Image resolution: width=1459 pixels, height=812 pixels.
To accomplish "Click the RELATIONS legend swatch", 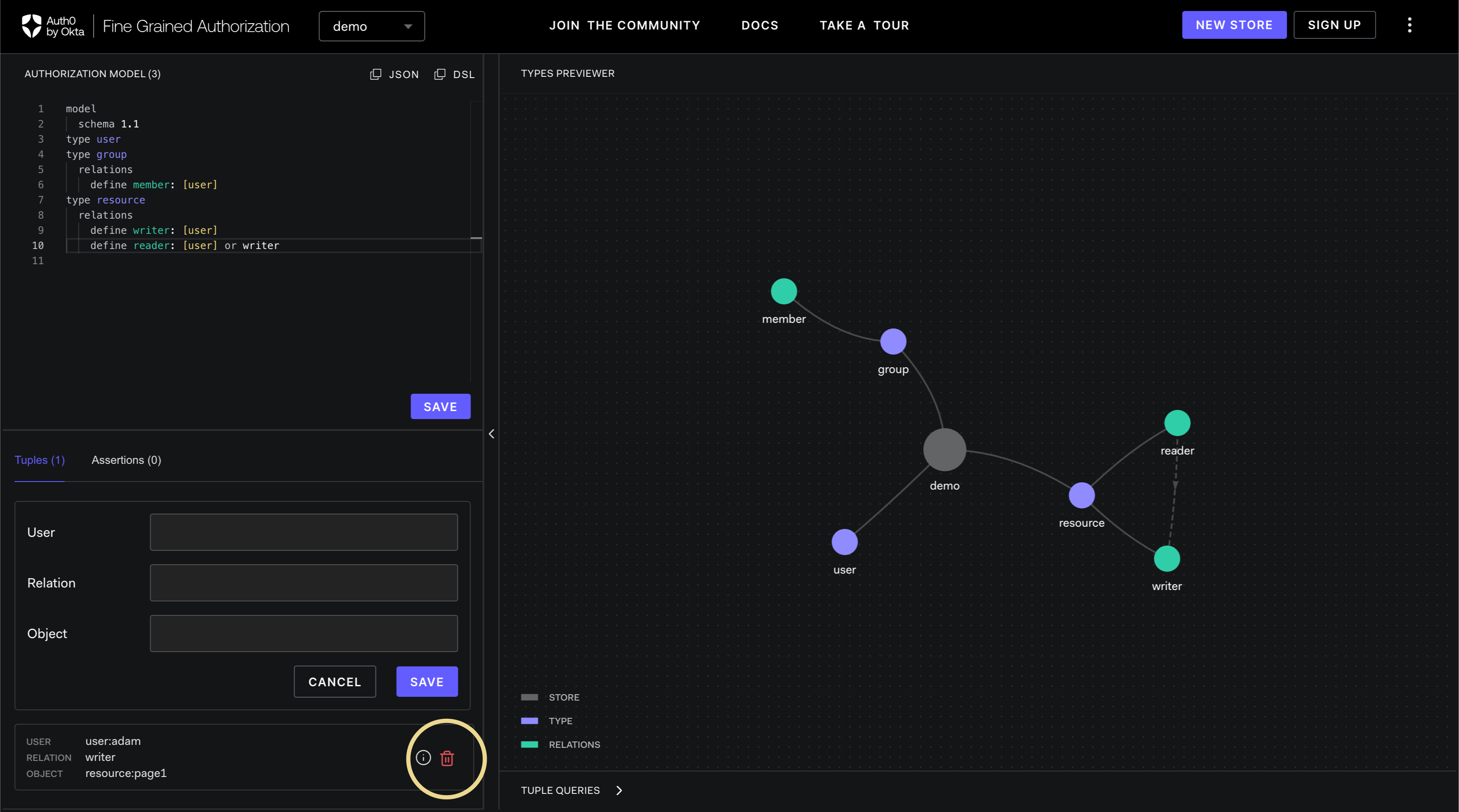I will tap(529, 744).
